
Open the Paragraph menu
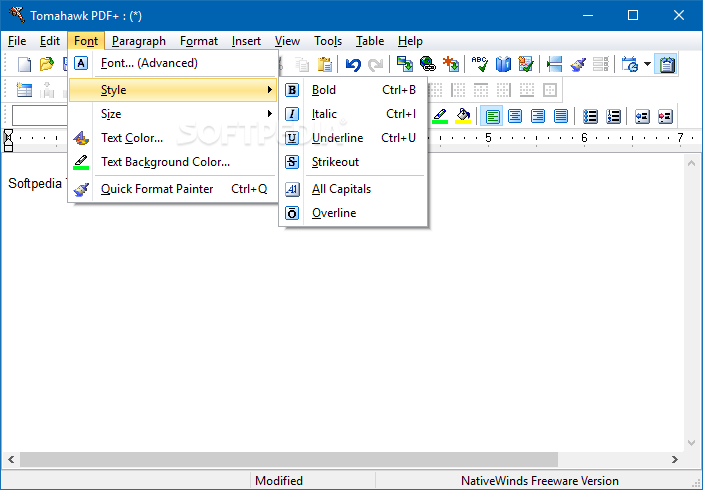139,41
